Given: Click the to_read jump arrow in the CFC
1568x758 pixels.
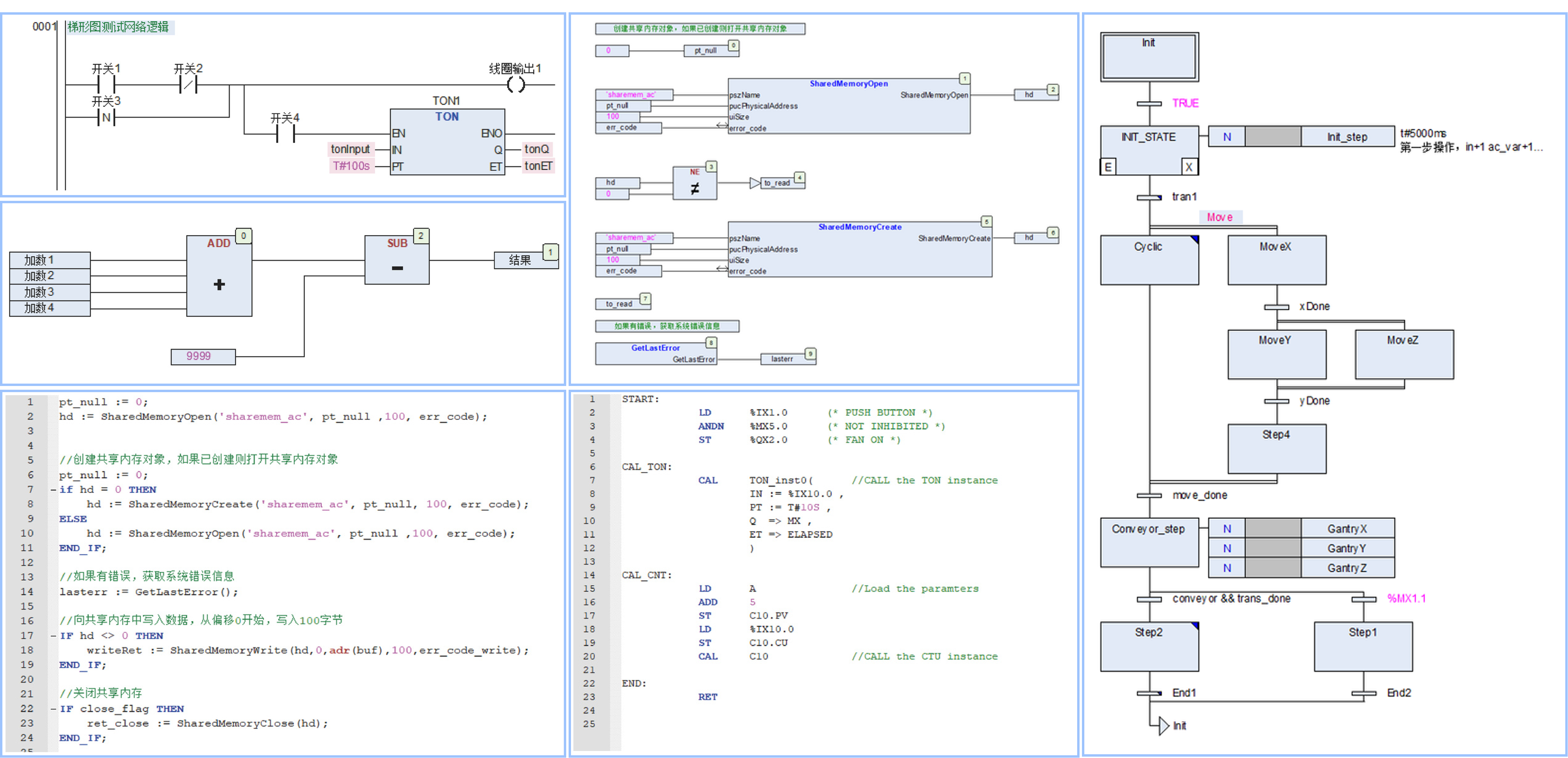Looking at the screenshot, I should [755, 182].
